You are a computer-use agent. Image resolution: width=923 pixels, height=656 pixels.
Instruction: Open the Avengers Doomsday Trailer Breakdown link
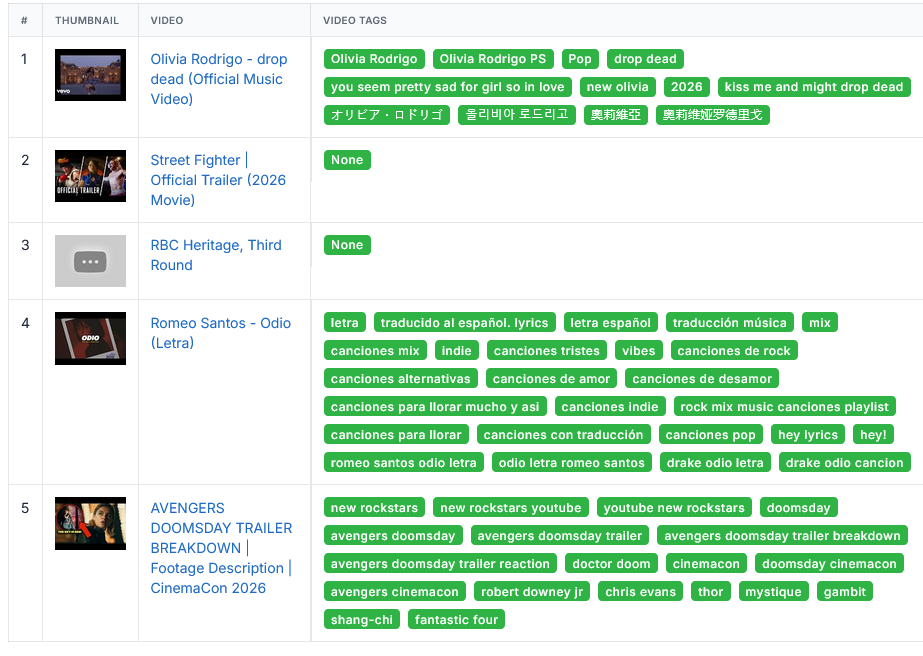[221, 548]
